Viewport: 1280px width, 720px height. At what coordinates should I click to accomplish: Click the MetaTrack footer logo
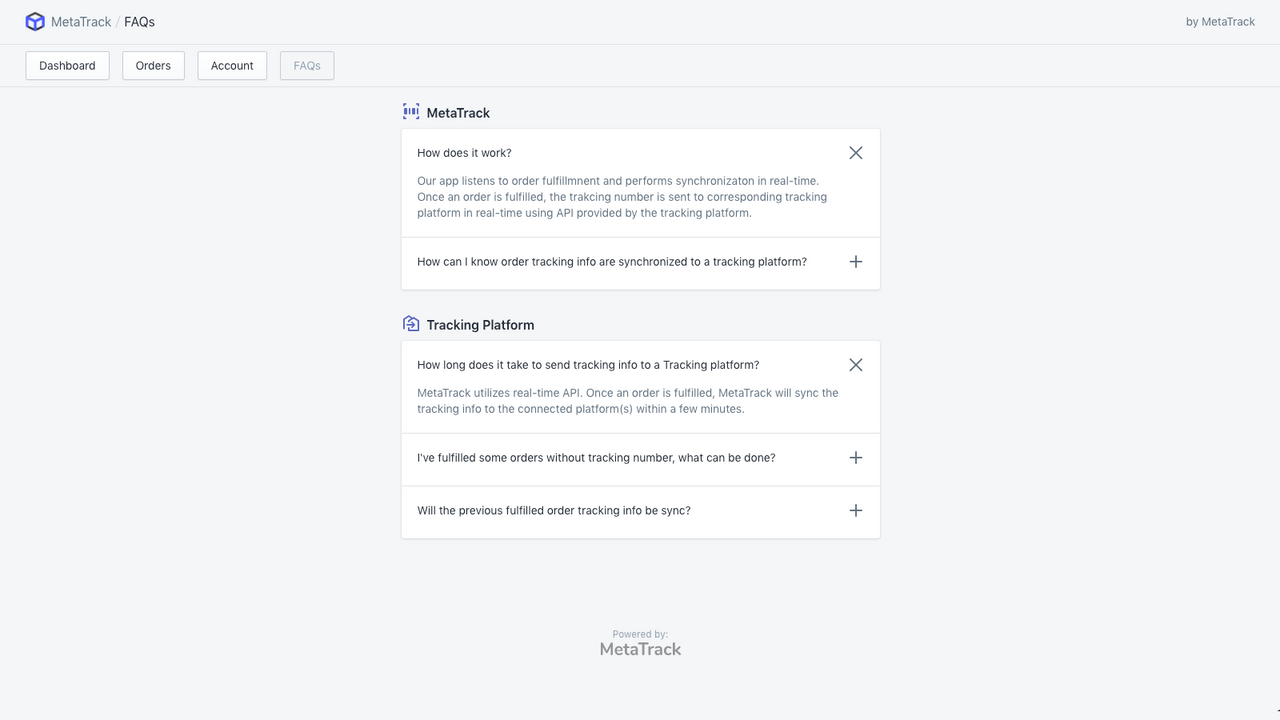pos(640,649)
